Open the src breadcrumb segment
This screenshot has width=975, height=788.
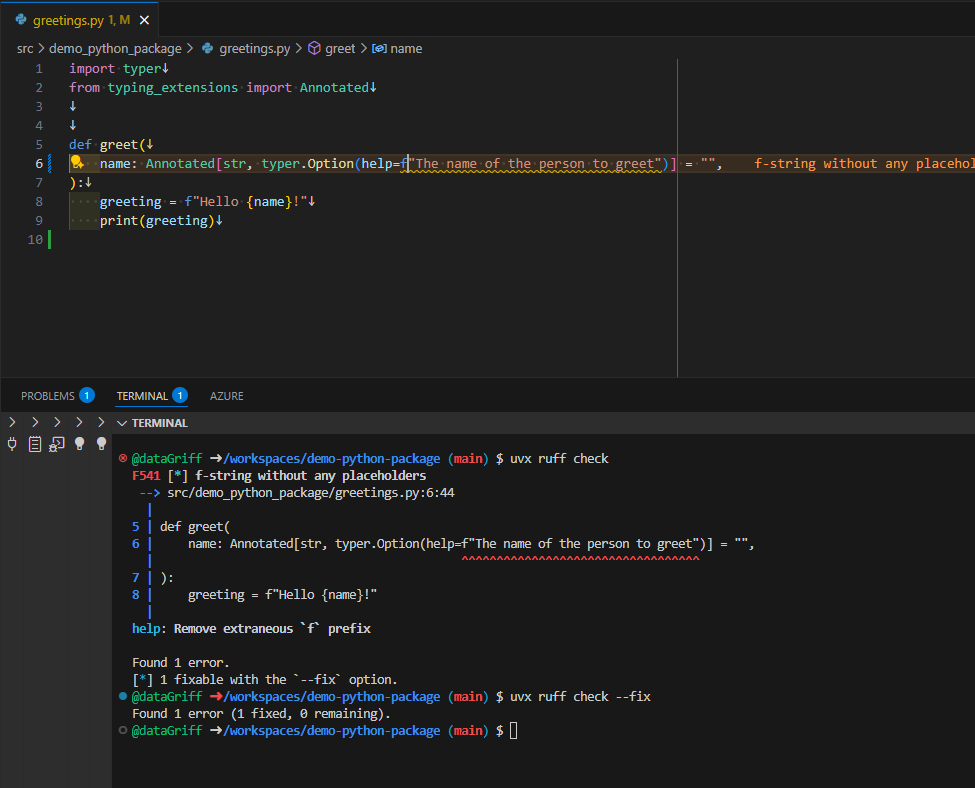point(25,49)
